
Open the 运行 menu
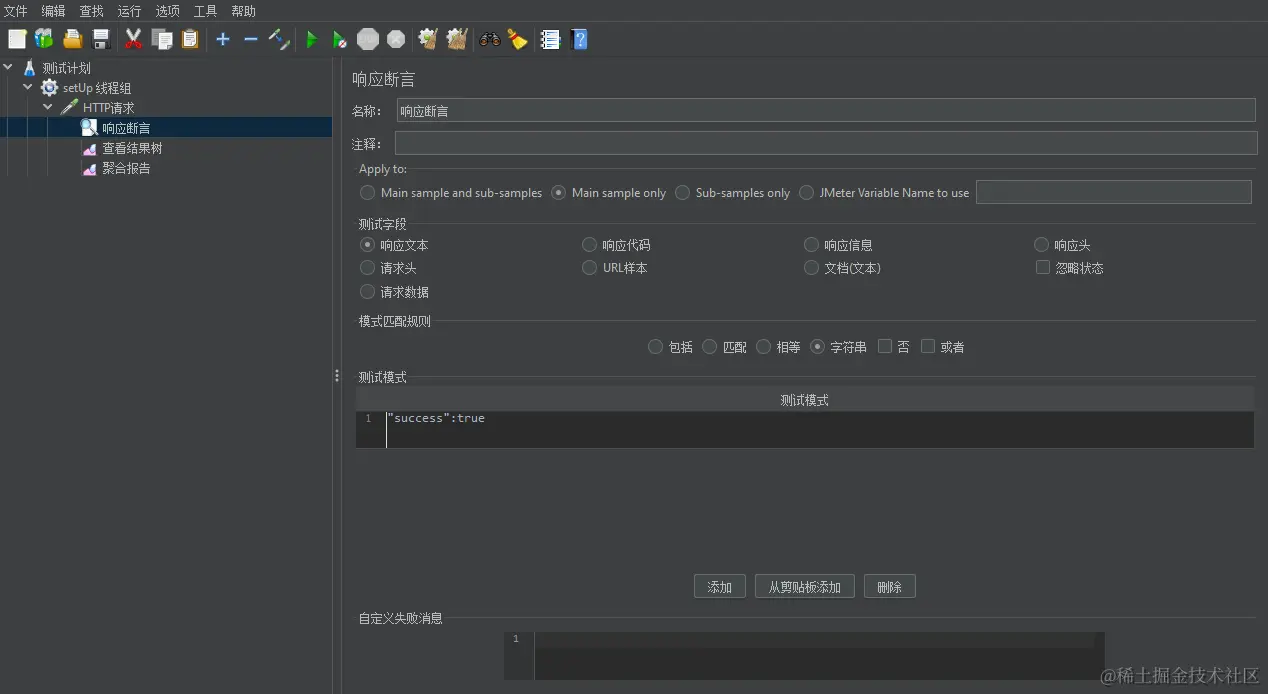click(x=127, y=11)
